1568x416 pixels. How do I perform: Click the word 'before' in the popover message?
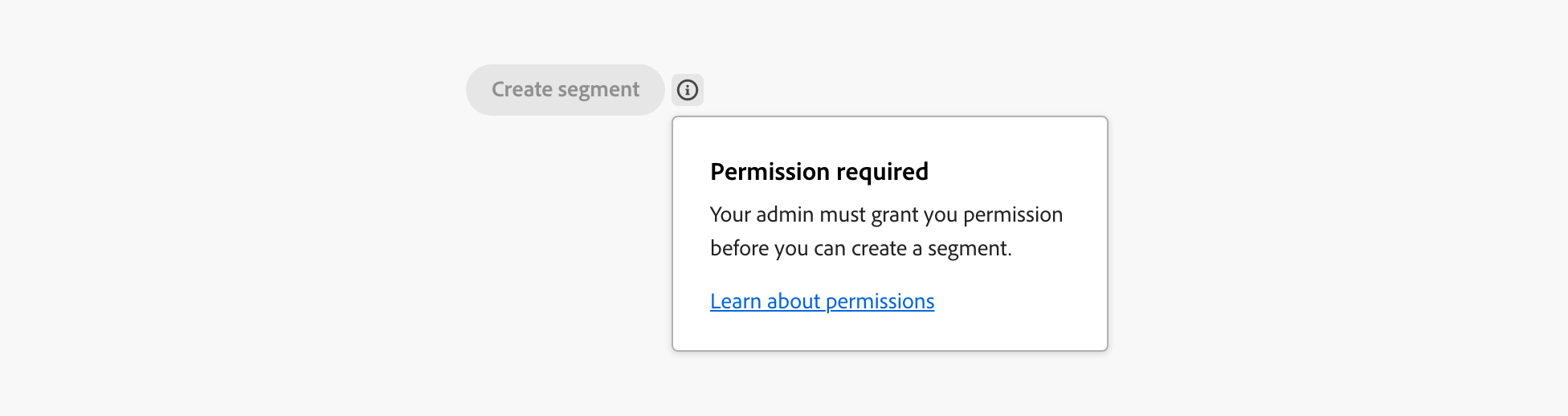739,249
